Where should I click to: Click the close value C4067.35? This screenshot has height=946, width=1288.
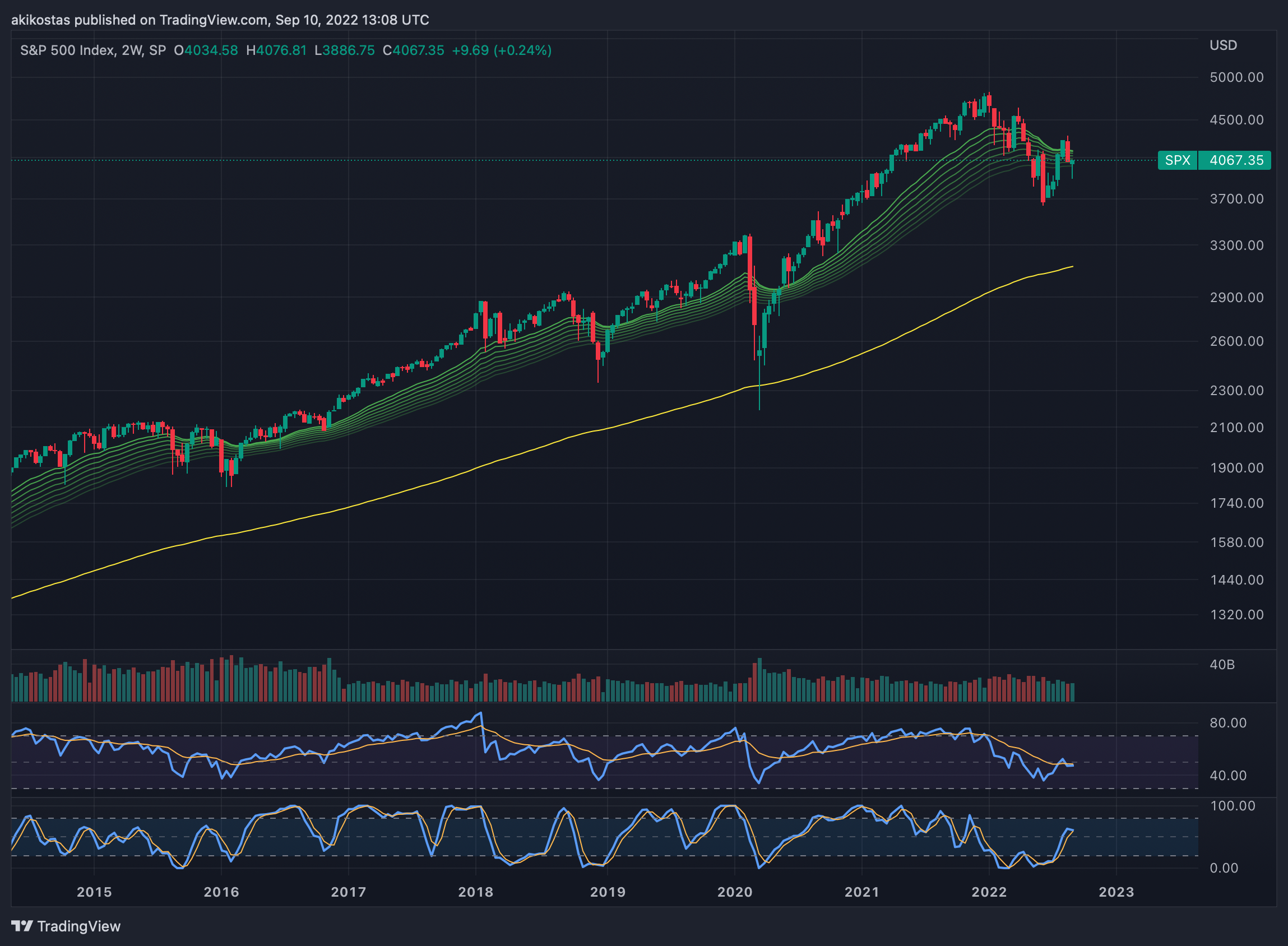click(413, 50)
